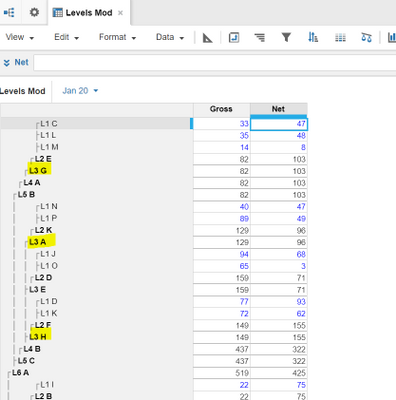
Task: Switch to the Levels Mod tab
Action: click(x=88, y=13)
